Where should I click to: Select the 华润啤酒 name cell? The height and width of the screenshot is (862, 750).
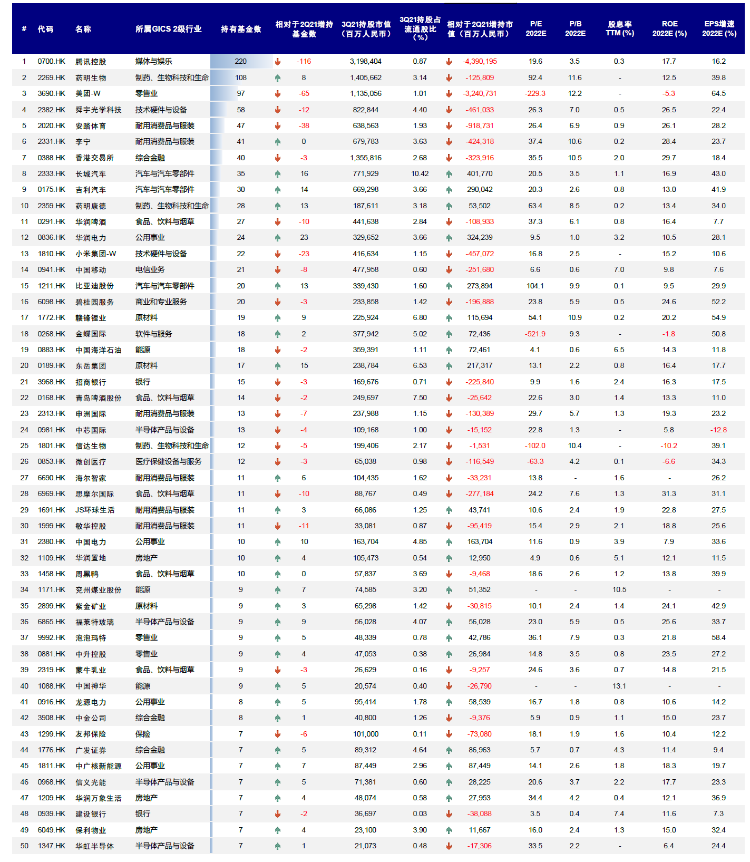point(91,222)
